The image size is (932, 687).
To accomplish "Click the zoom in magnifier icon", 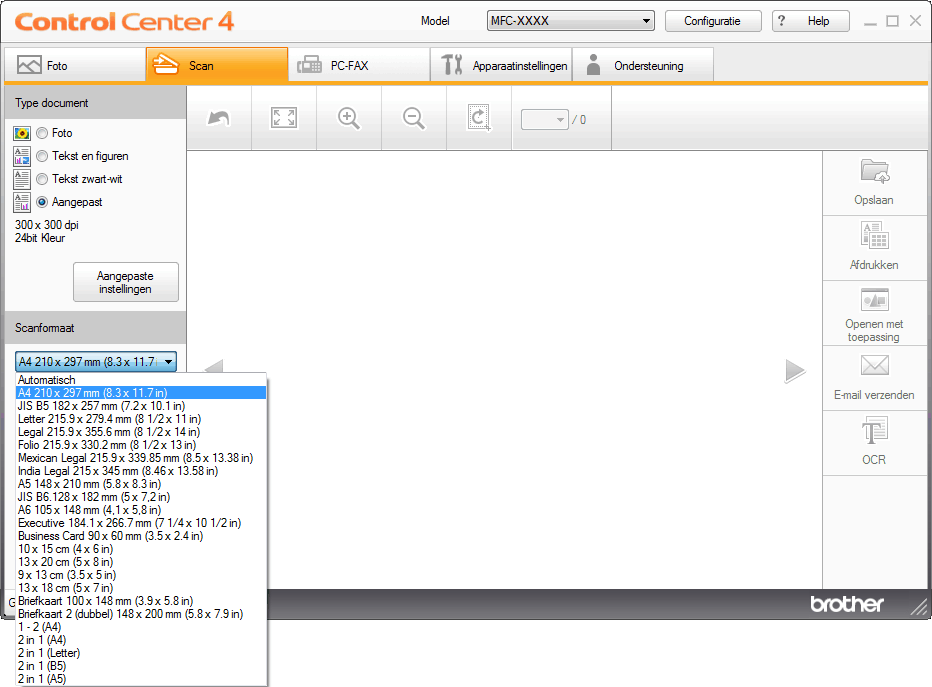I will 349,118.
